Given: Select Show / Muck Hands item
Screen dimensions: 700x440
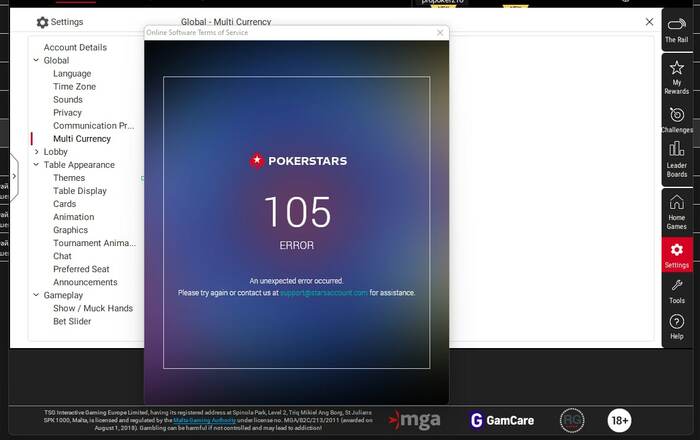Looking at the screenshot, I should pyautogui.click(x=93, y=308).
